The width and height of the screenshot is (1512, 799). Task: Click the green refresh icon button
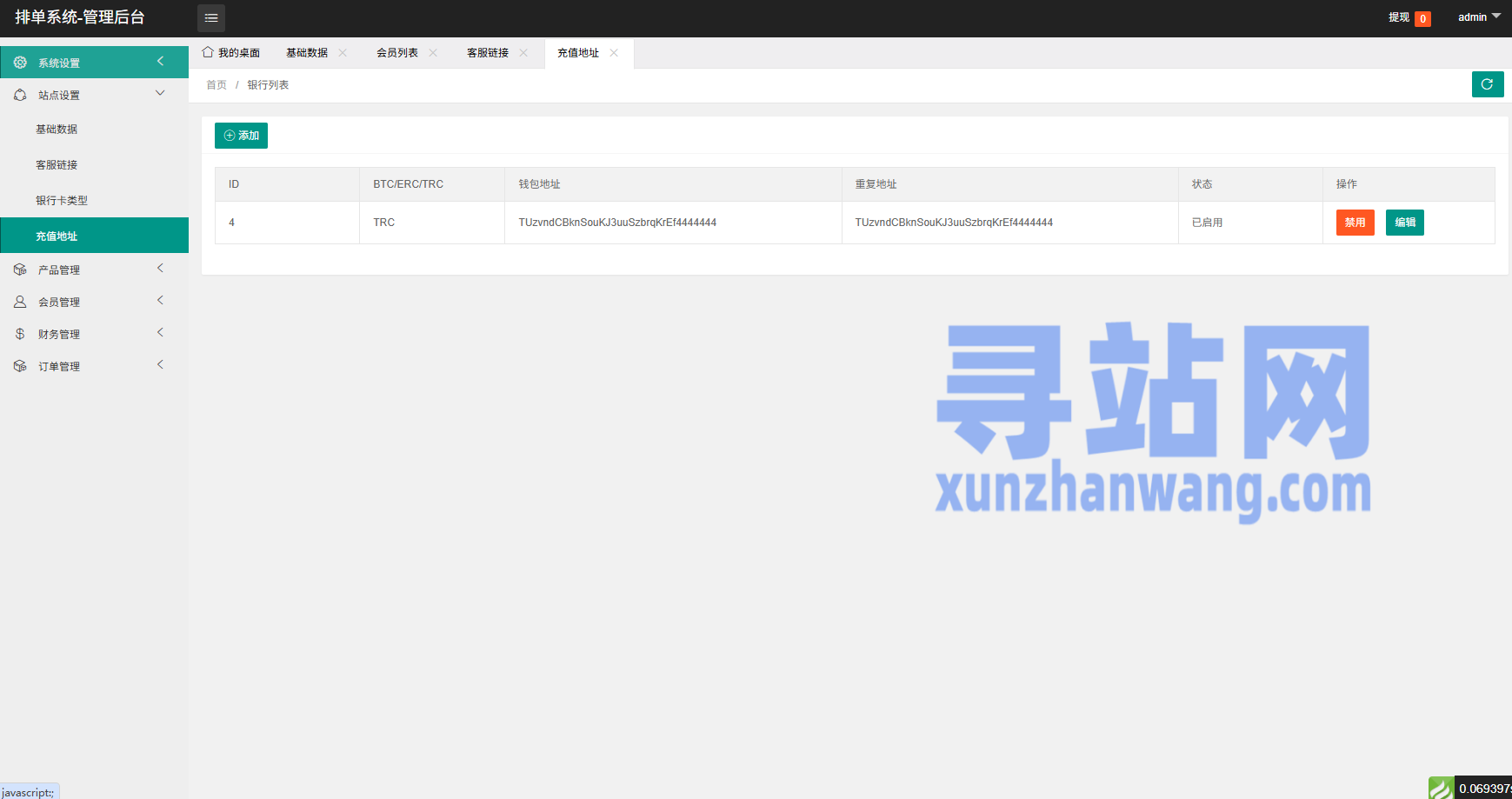coord(1487,84)
